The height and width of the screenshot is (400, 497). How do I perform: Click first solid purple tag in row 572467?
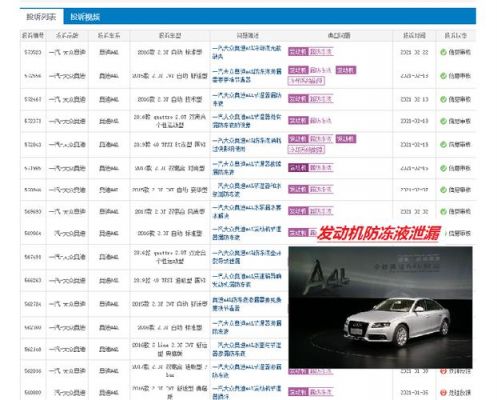click(x=298, y=99)
